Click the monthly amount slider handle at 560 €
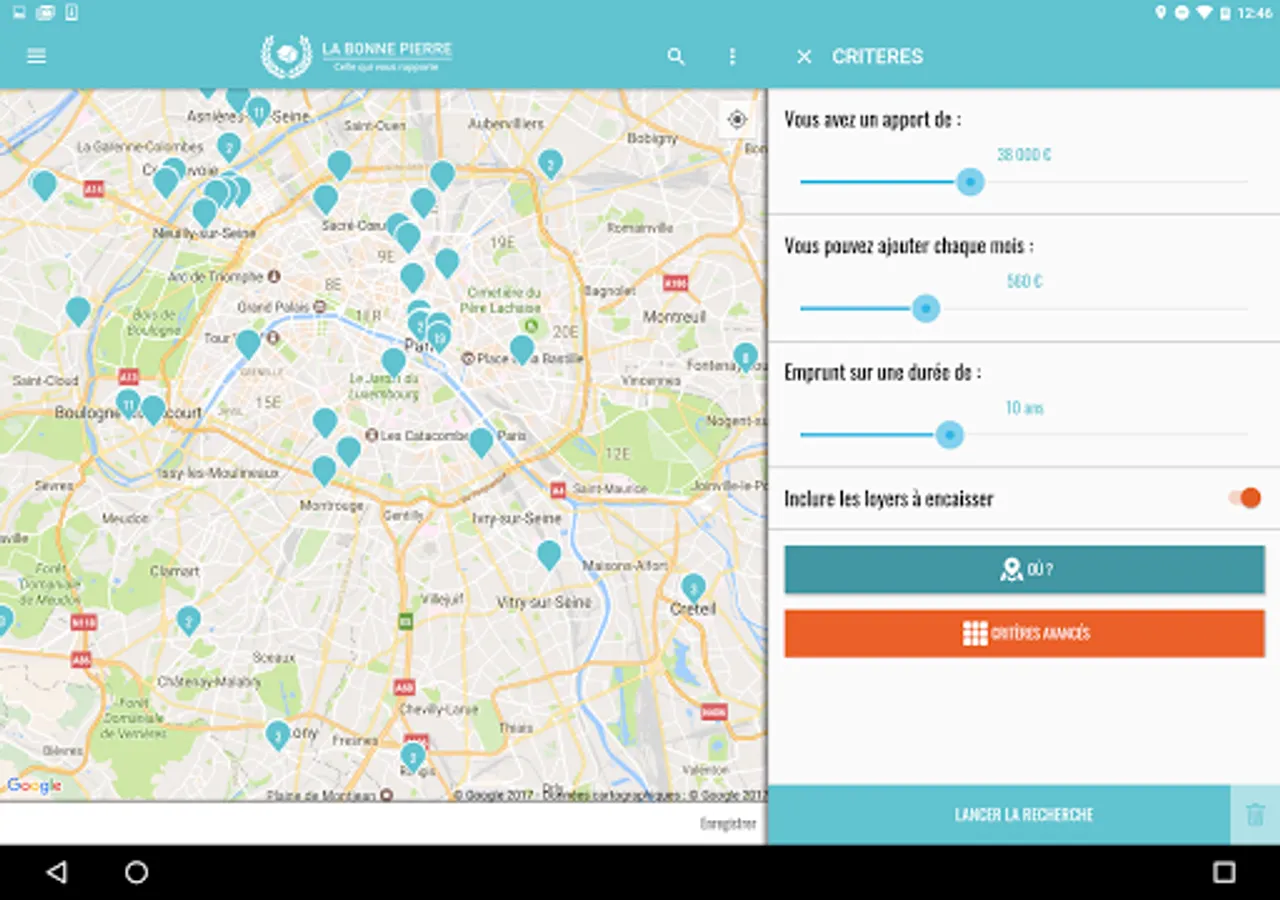1280x900 pixels. (926, 308)
